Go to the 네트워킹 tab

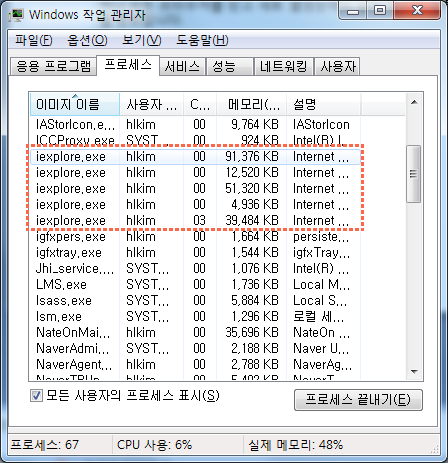[x=284, y=66]
